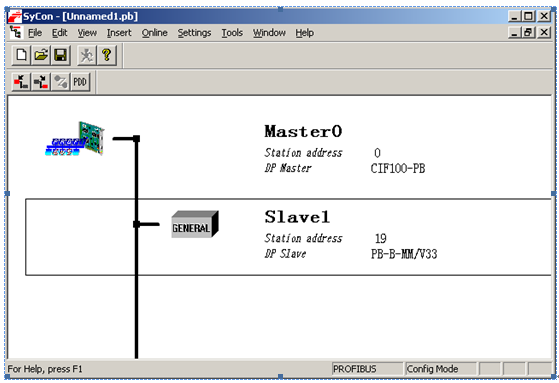Screen dimensions: 559x383
Task: Open the Settings menu
Action: coord(194,33)
